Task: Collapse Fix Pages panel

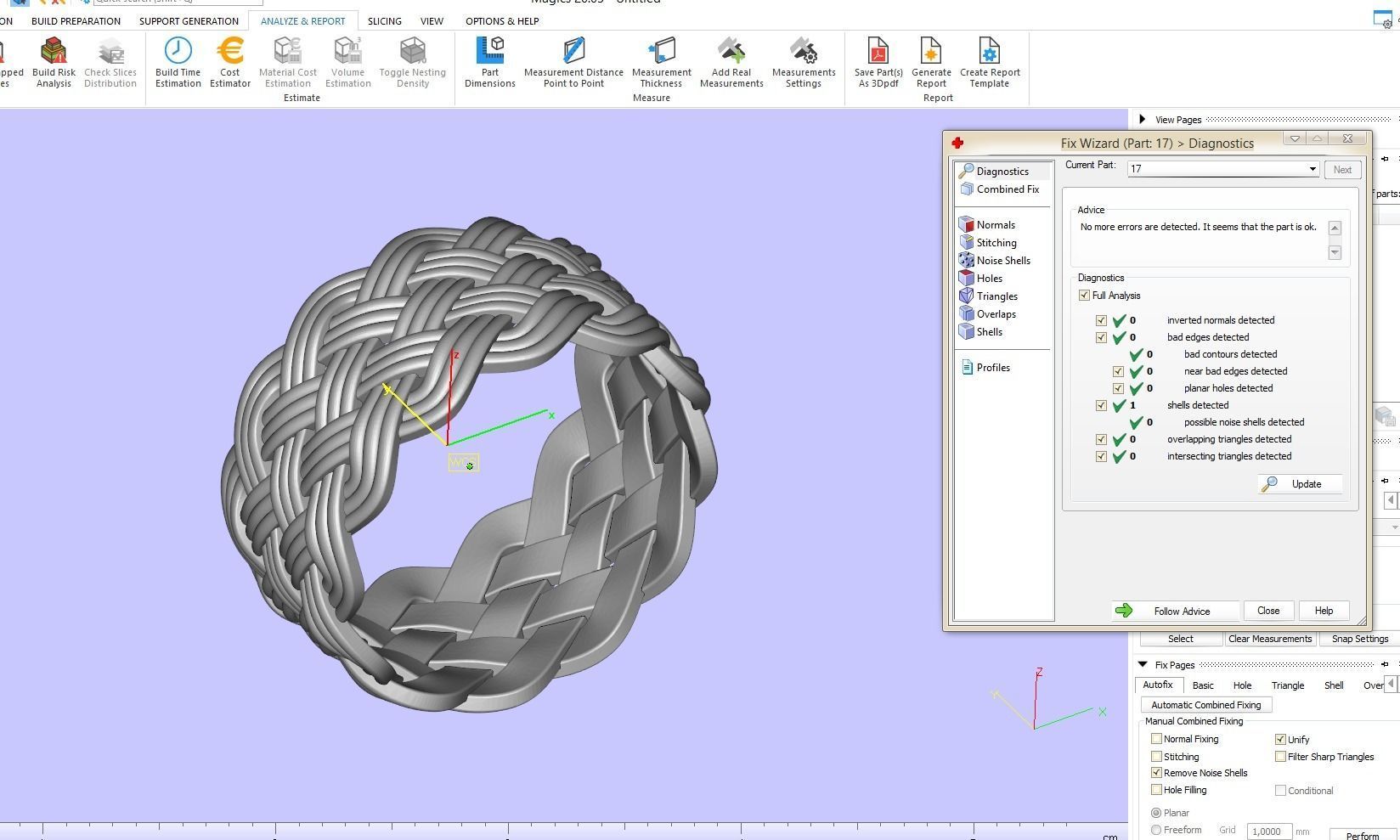Action: [x=1143, y=664]
